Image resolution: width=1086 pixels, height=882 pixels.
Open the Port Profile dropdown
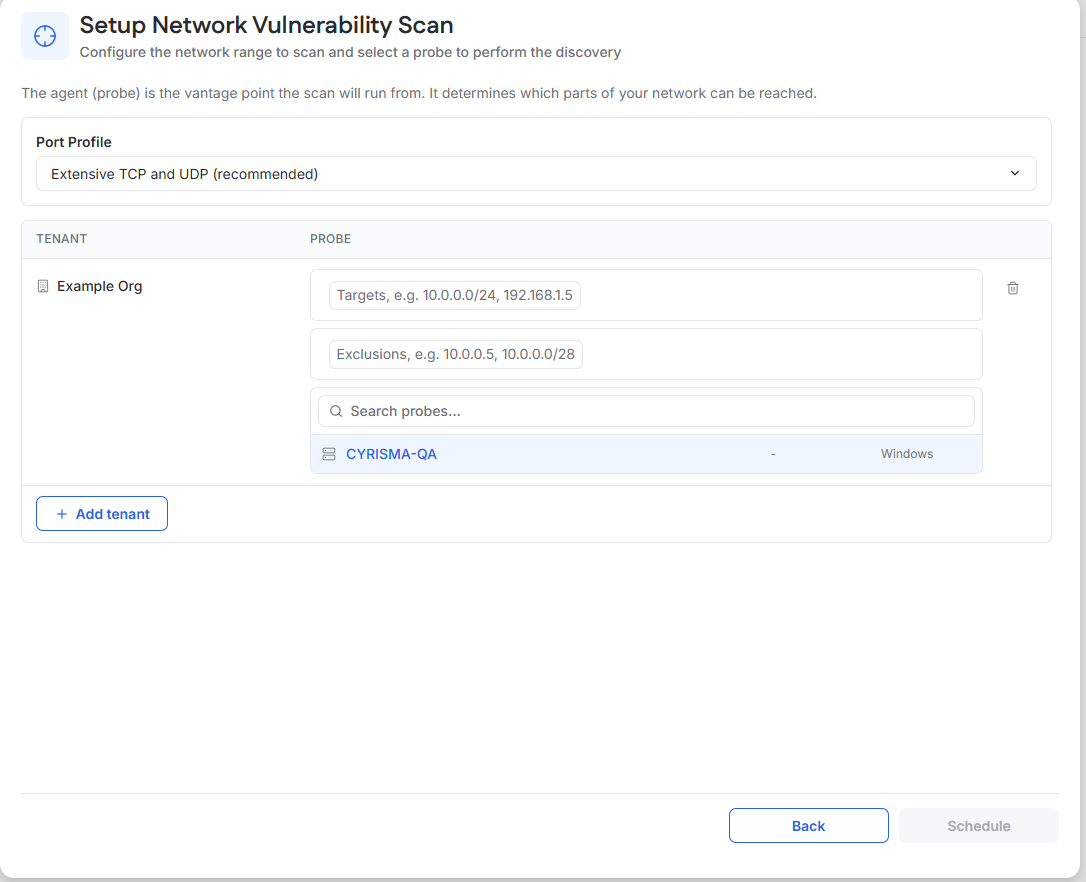click(x=536, y=174)
